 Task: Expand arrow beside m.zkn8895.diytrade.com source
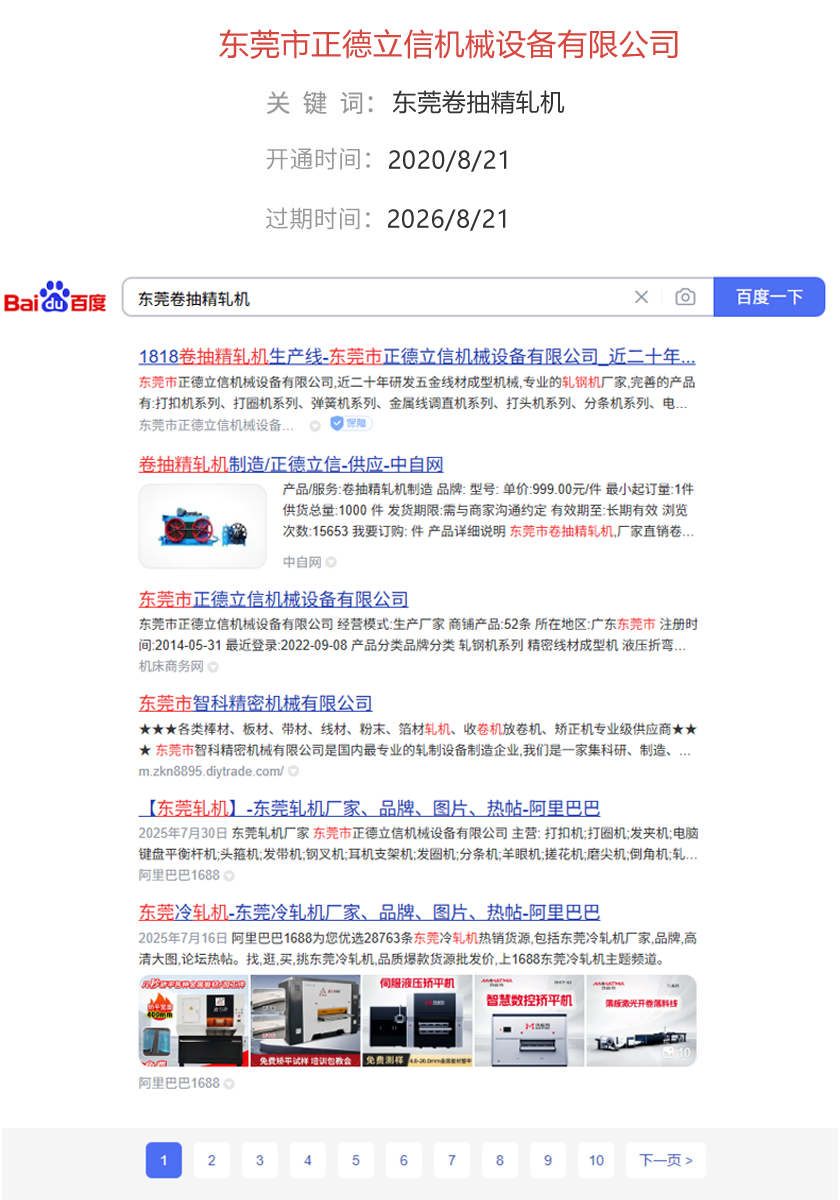(x=293, y=772)
